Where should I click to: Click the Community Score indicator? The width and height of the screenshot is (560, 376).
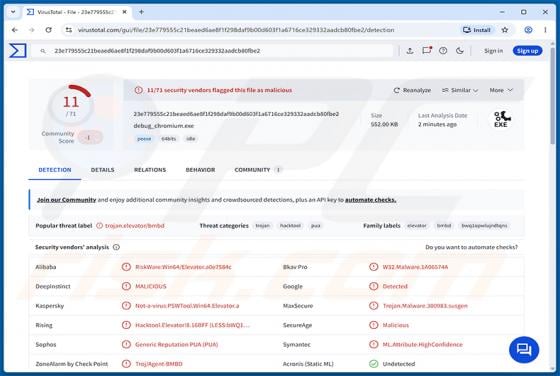tap(72, 137)
